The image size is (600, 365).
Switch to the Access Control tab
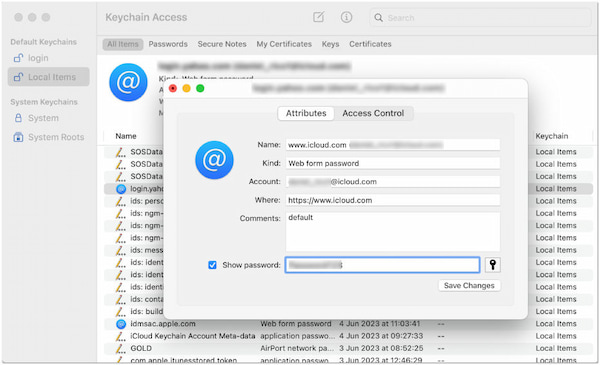pos(373,113)
